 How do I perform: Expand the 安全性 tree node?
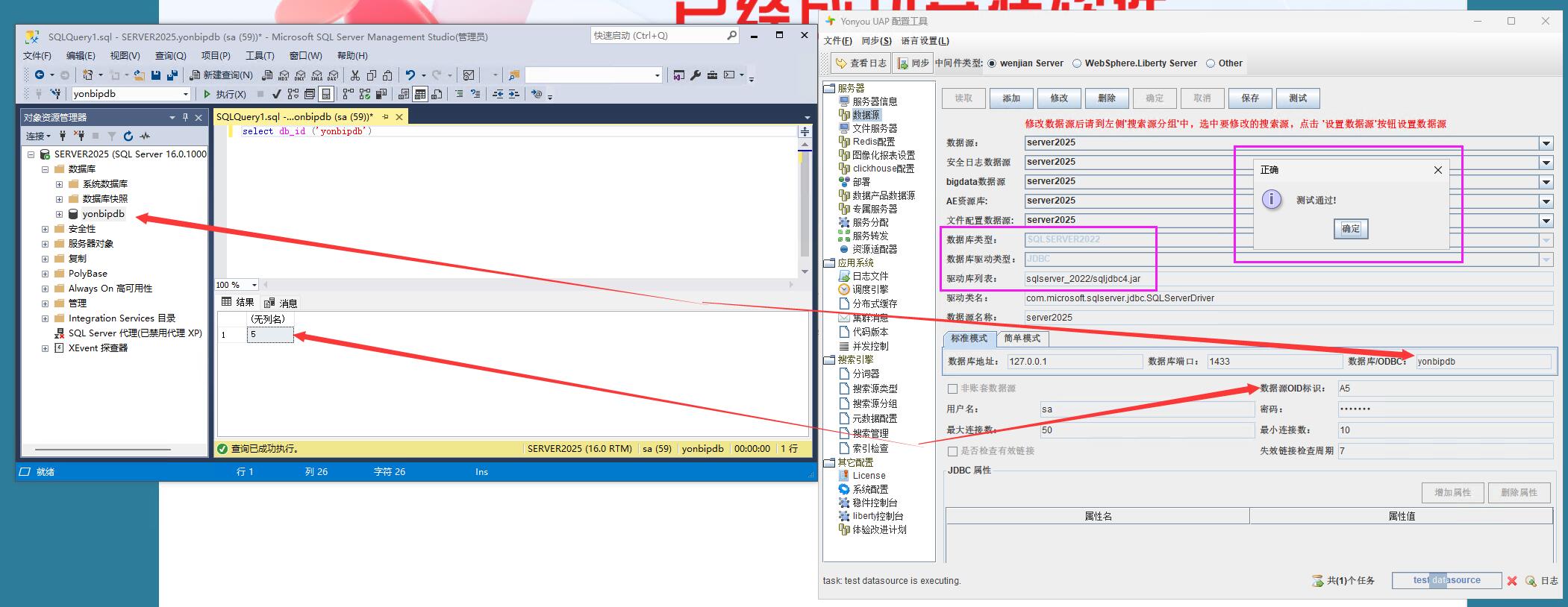click(x=45, y=229)
